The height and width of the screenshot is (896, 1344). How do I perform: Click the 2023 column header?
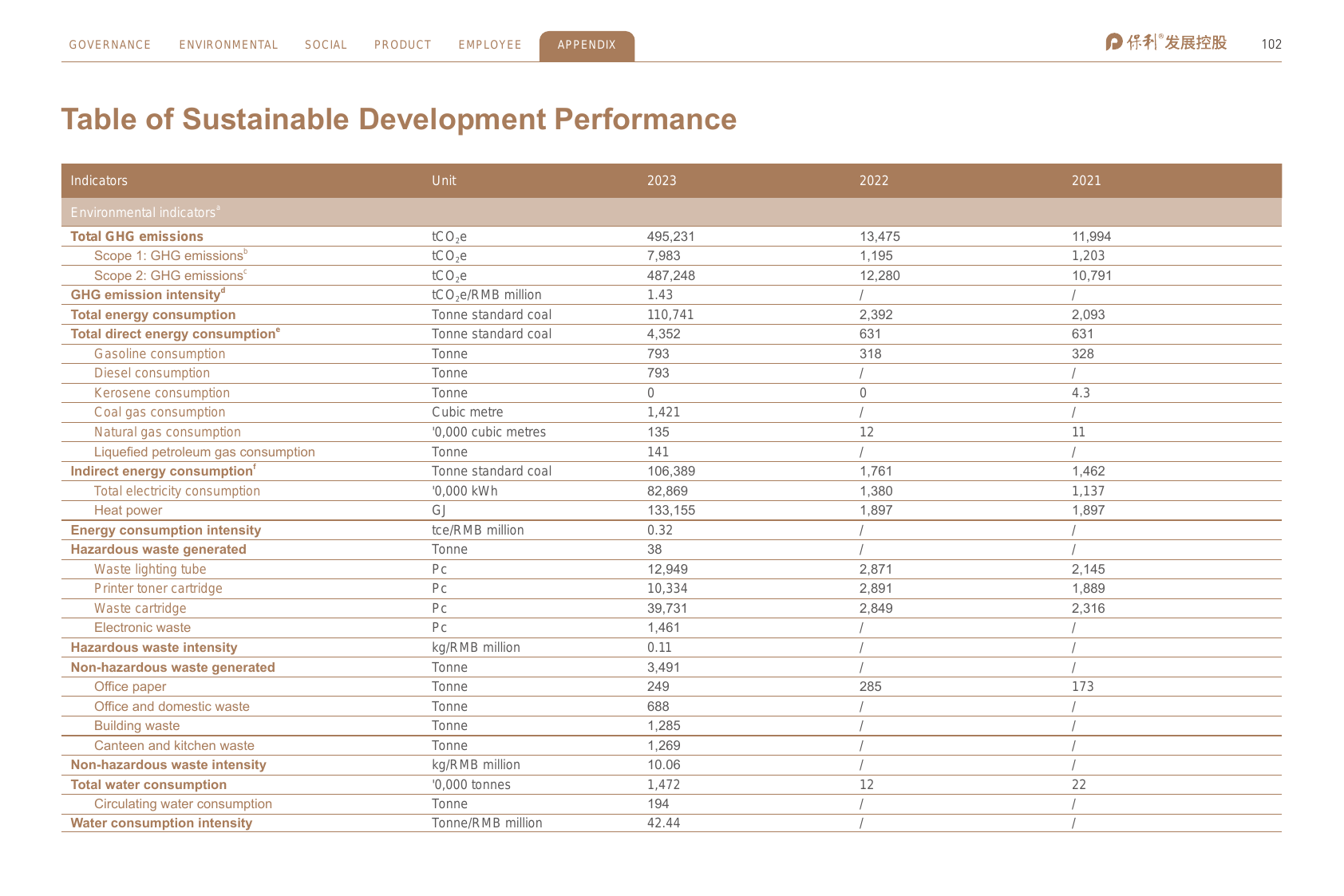pyautogui.click(x=662, y=180)
